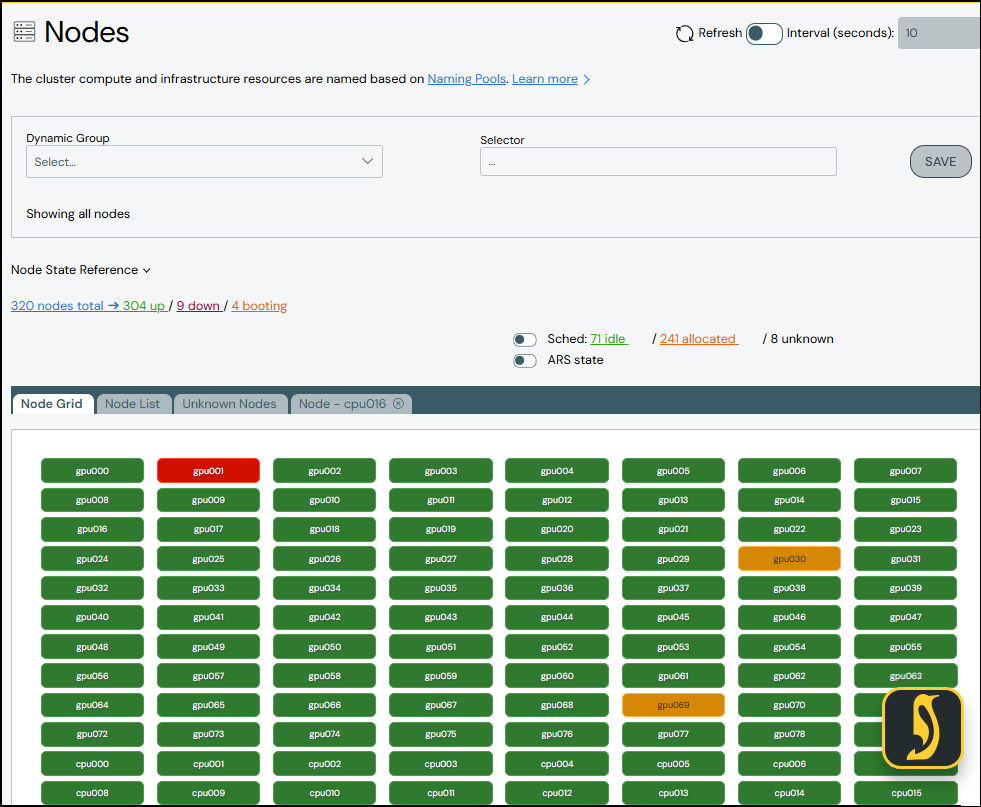981x807 pixels.
Task: Click node gpu067
Action: (441, 705)
